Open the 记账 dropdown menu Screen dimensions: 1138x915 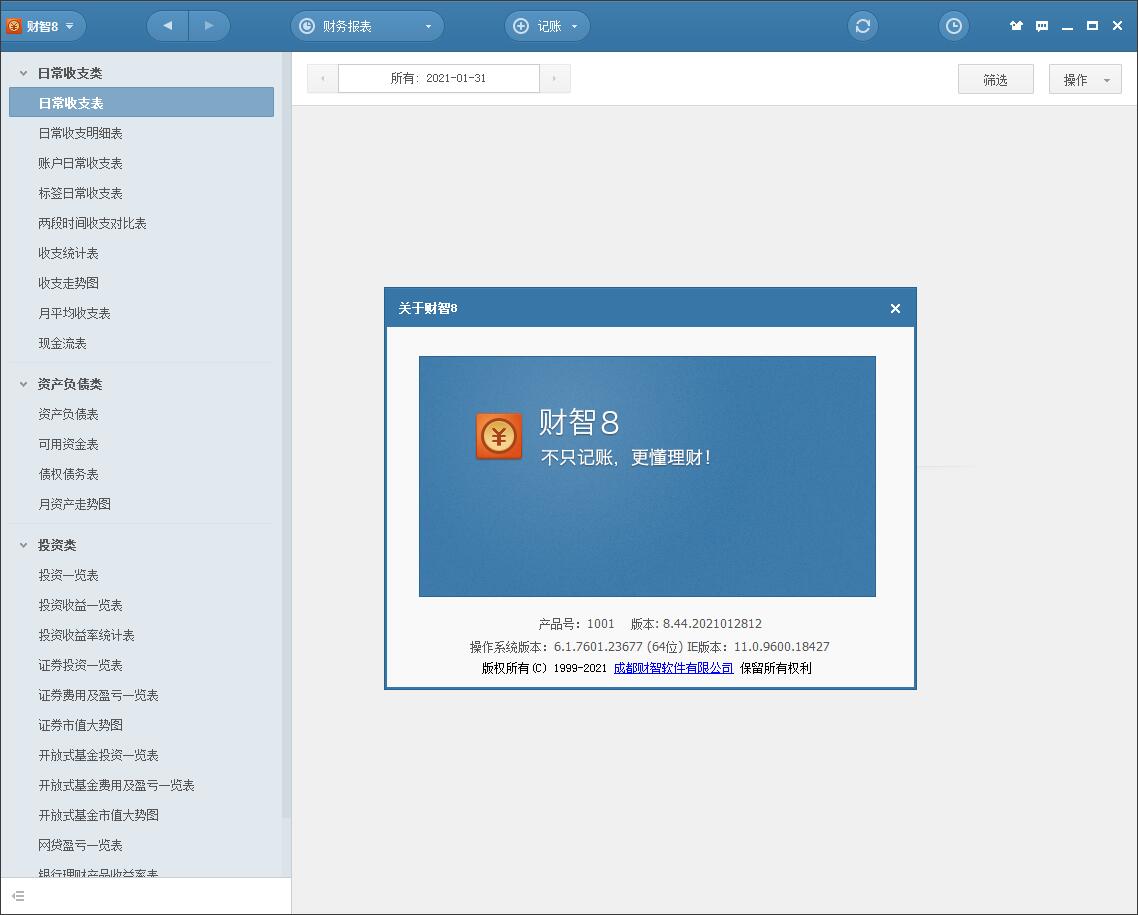click(547, 26)
